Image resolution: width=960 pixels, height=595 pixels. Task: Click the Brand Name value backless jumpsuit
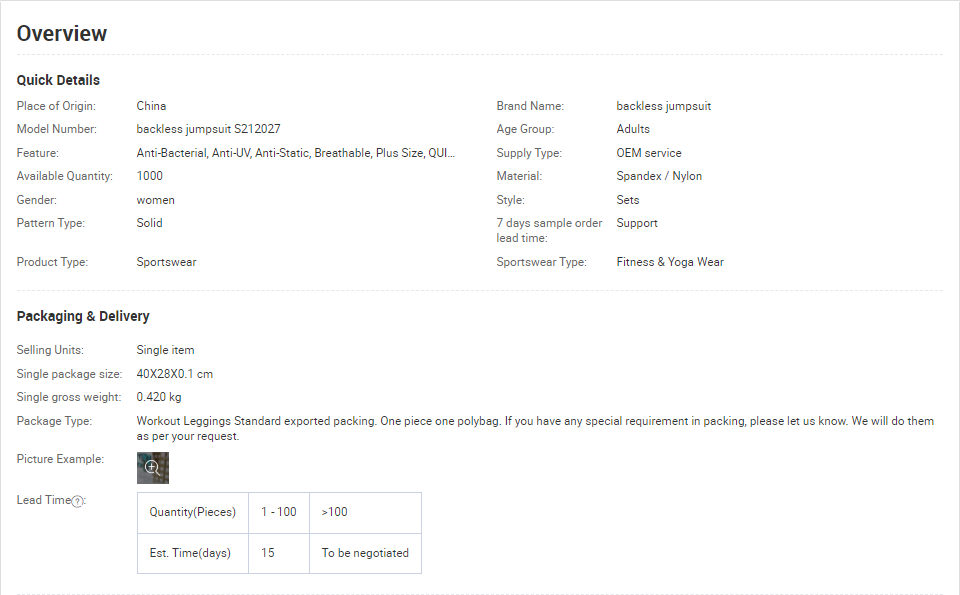click(664, 106)
